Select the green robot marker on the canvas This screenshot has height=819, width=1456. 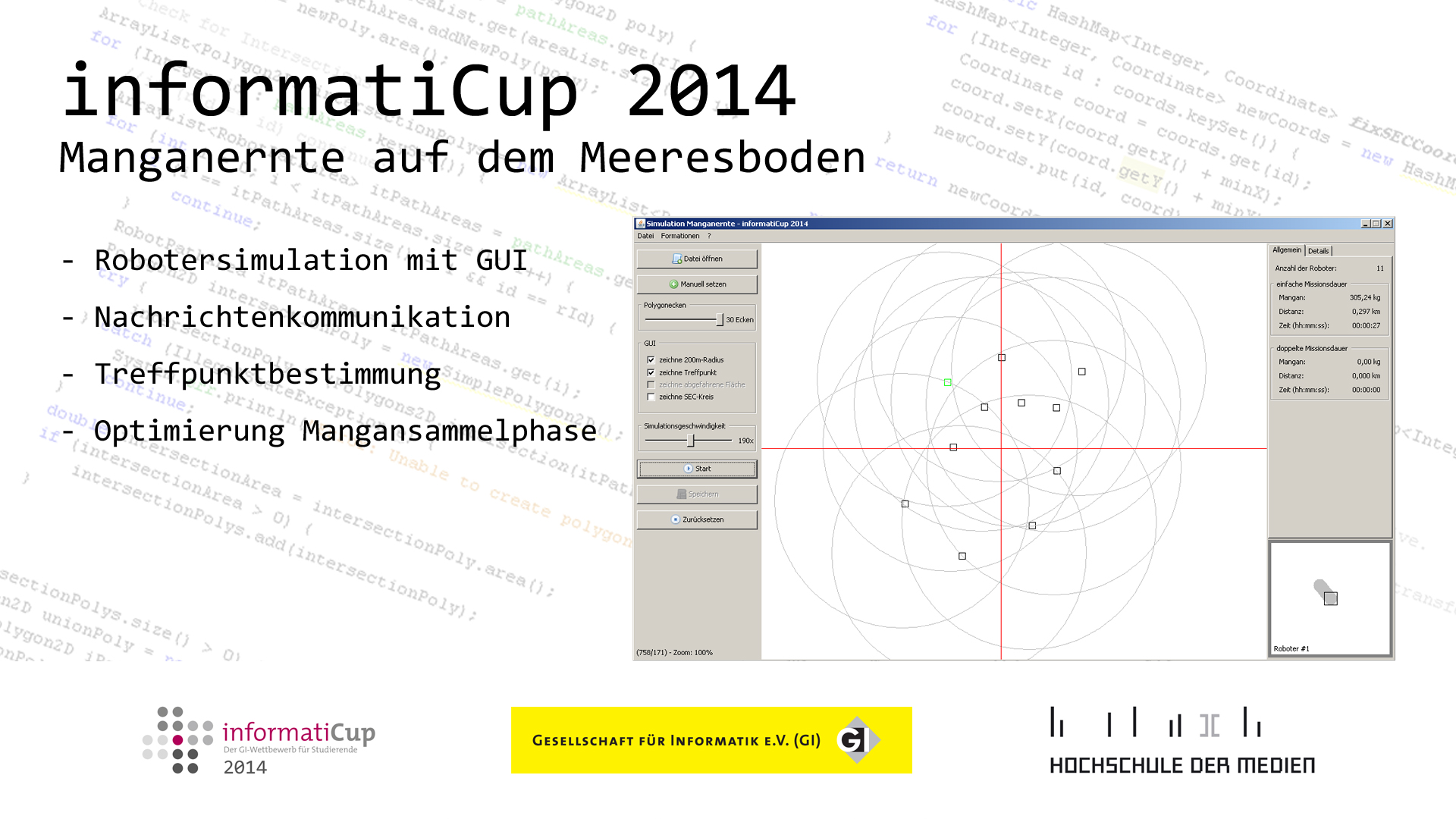coord(948,383)
